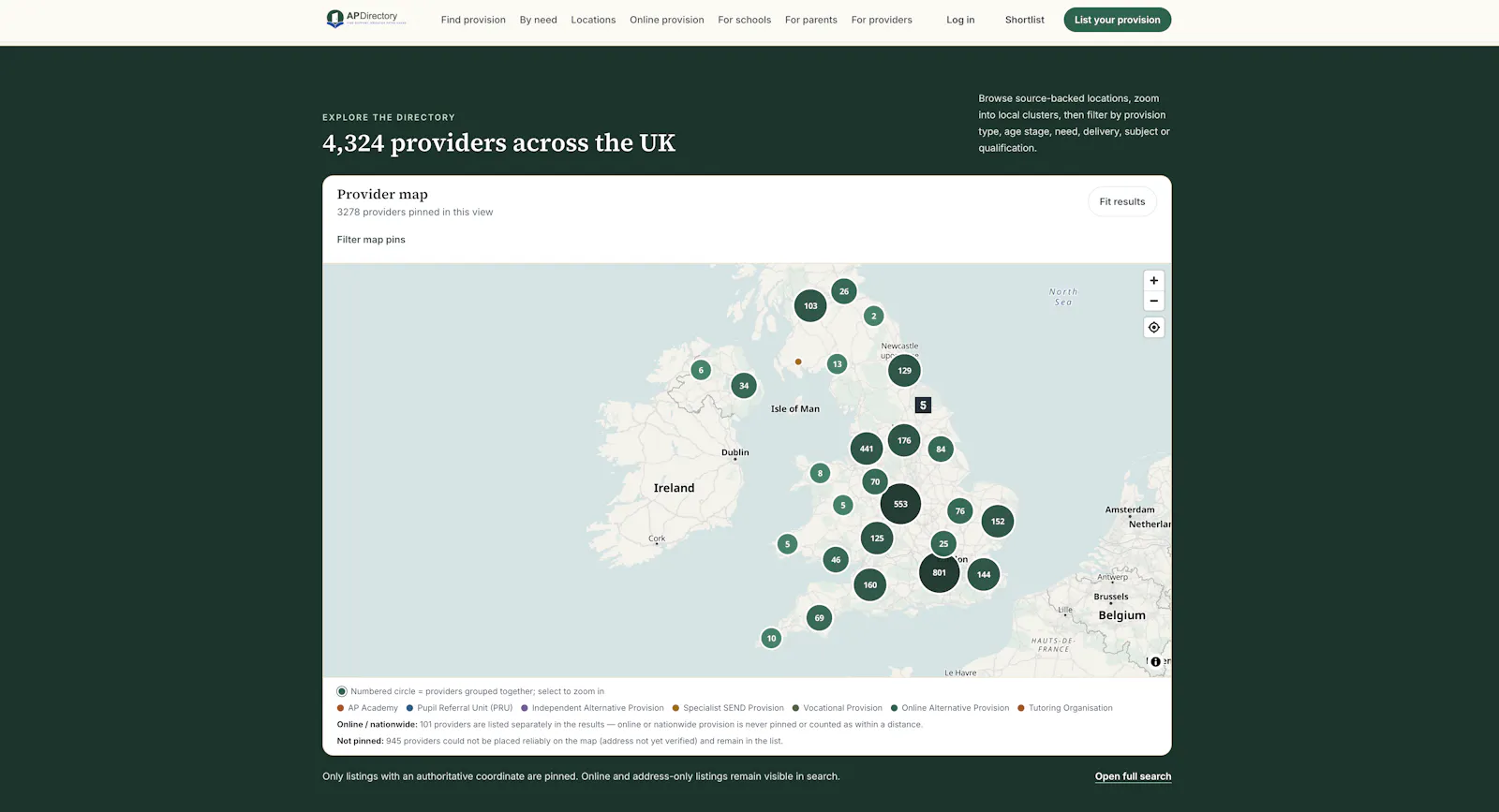The image size is (1499, 812).
Task: Select the 152 provider cluster
Action: point(998,521)
